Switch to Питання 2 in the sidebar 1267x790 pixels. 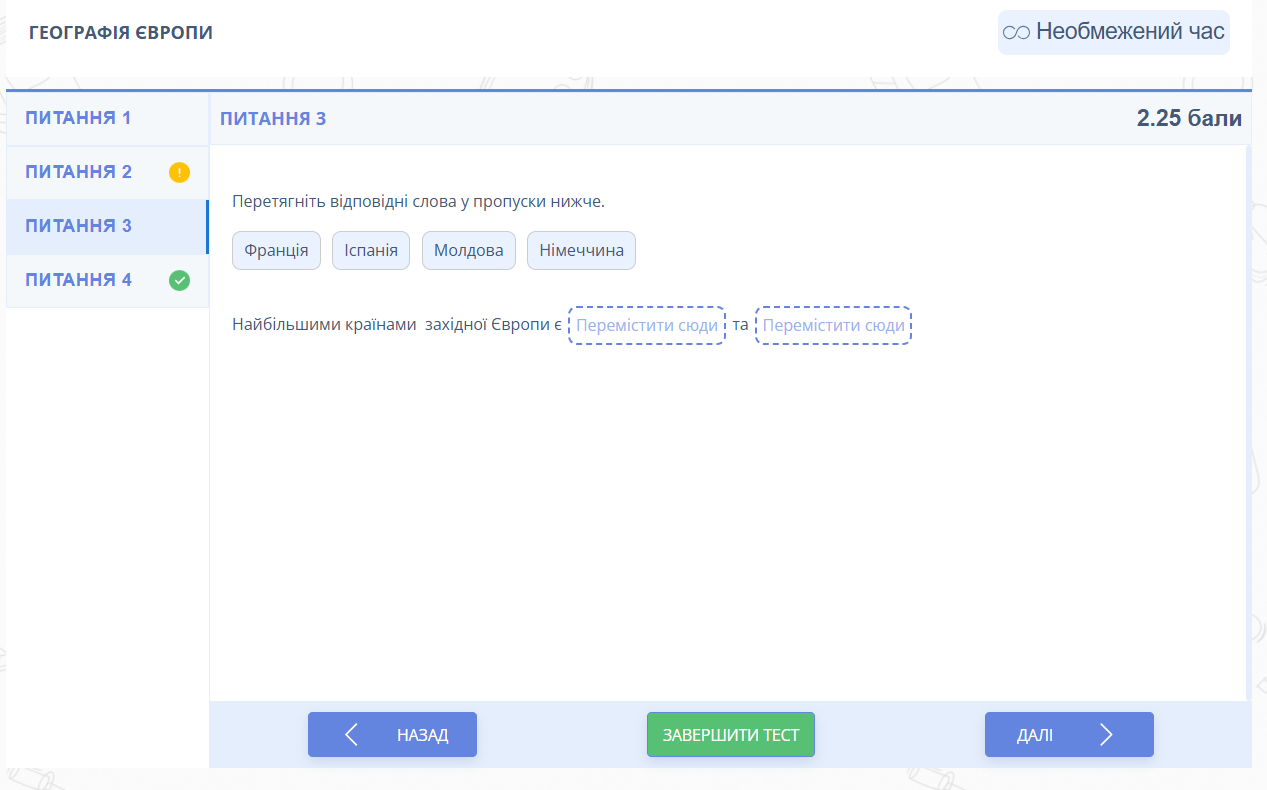pyautogui.click(x=78, y=172)
